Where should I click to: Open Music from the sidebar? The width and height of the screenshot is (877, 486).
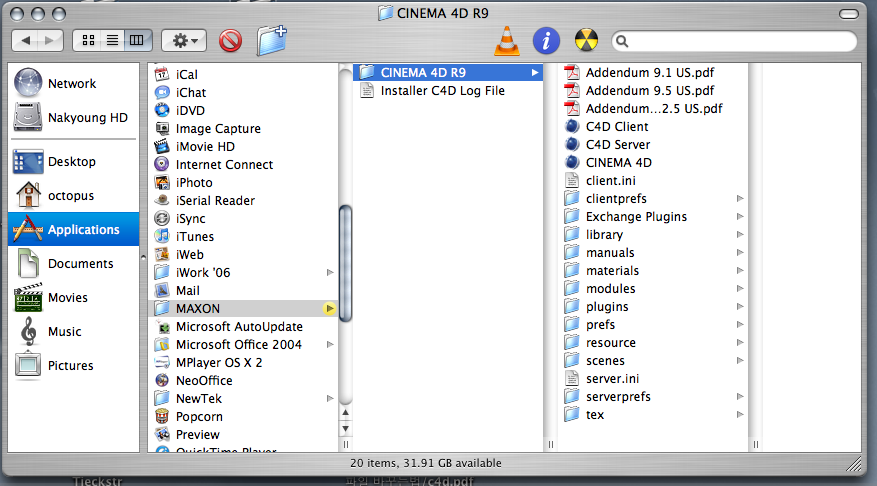point(73,332)
